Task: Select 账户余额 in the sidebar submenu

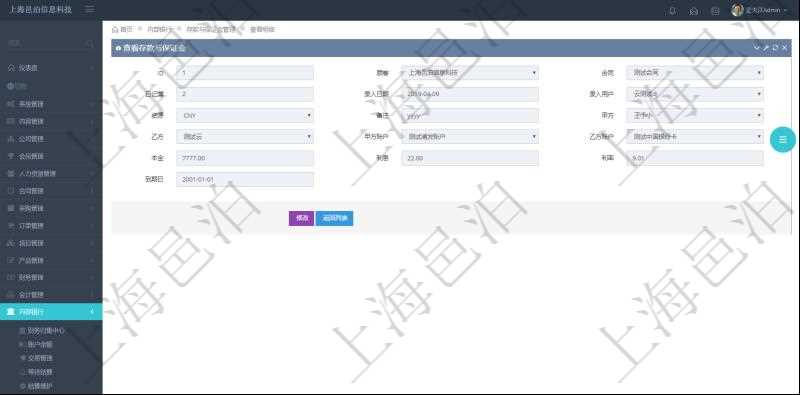Action: 40,344
